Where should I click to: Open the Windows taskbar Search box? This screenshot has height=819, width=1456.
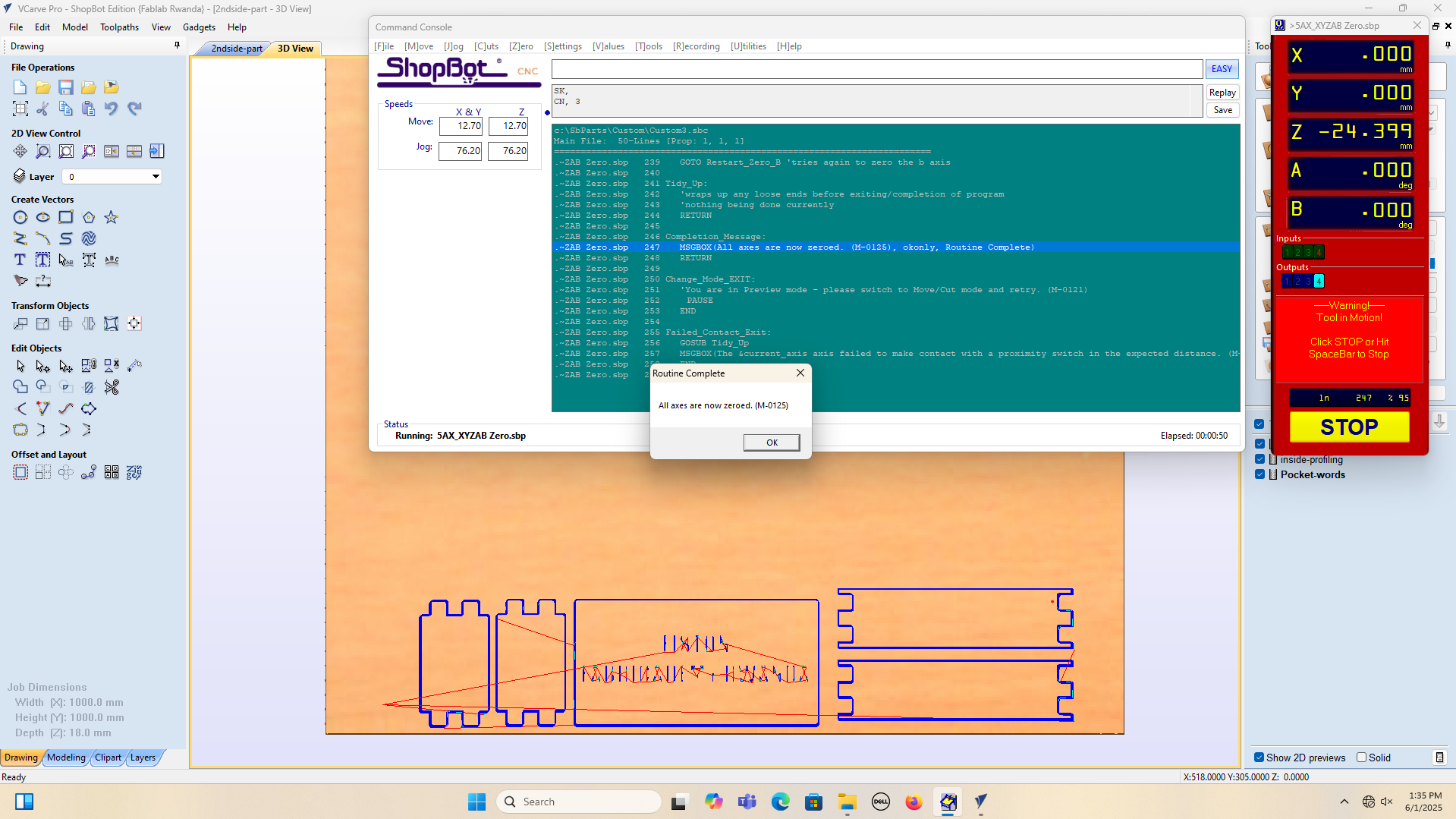(579, 802)
